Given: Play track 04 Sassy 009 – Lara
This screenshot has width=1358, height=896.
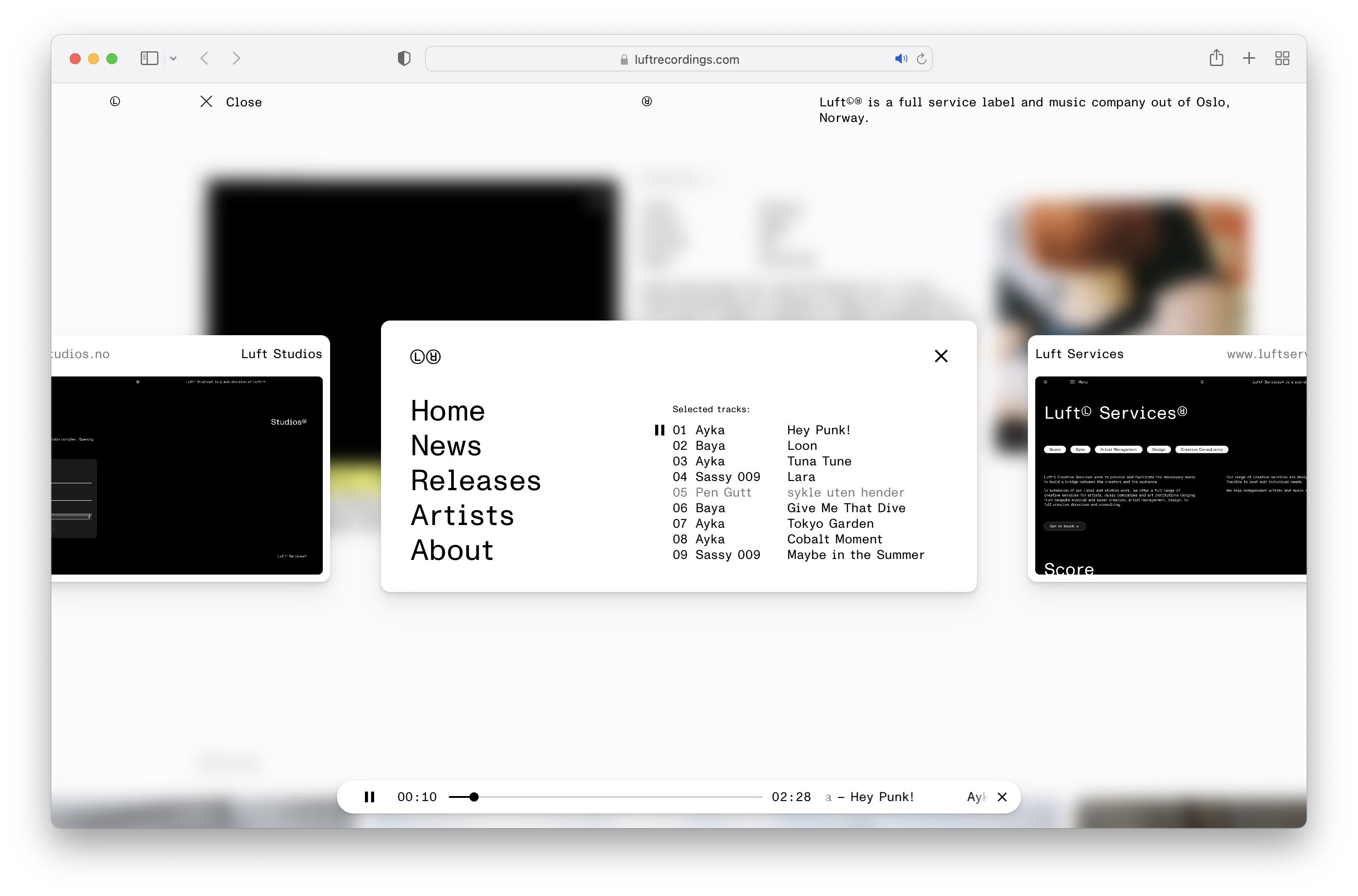Looking at the screenshot, I should pos(798,476).
